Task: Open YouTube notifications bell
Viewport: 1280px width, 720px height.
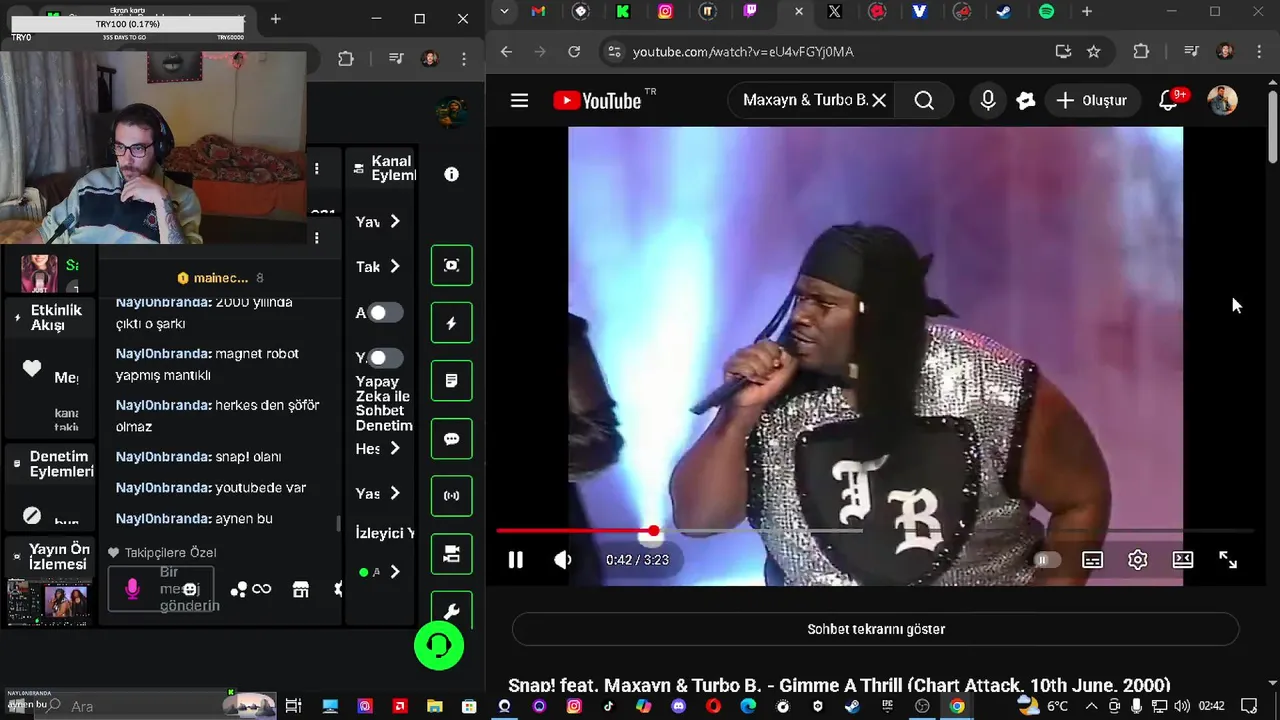Action: tap(1168, 100)
